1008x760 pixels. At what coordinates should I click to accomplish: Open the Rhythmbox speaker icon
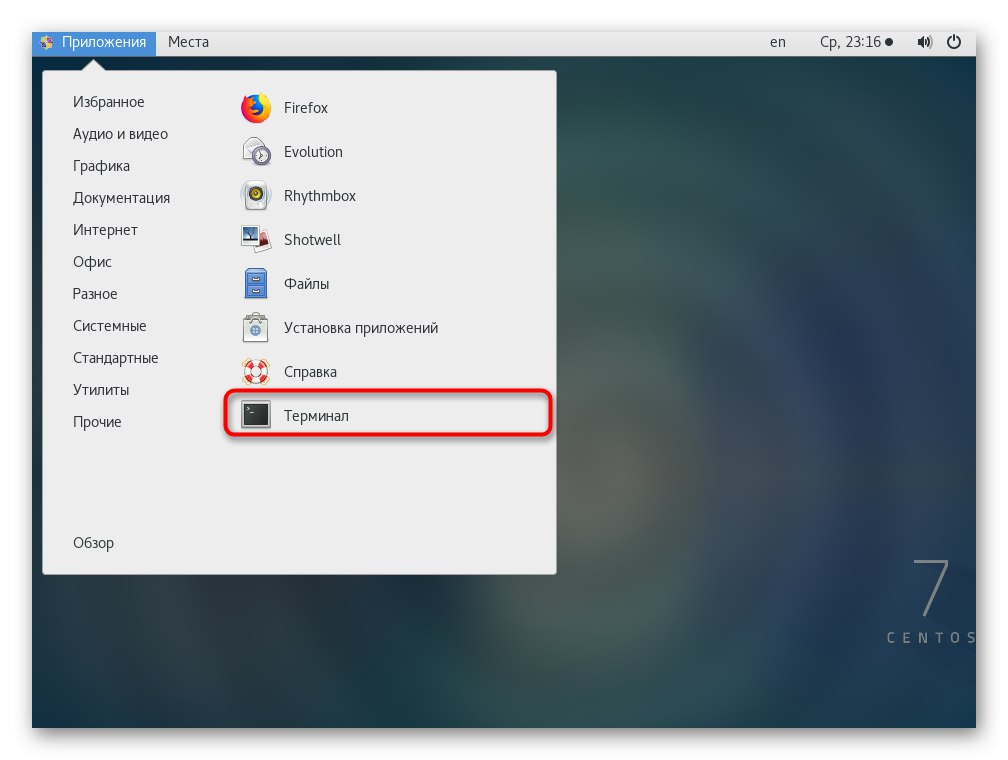256,195
